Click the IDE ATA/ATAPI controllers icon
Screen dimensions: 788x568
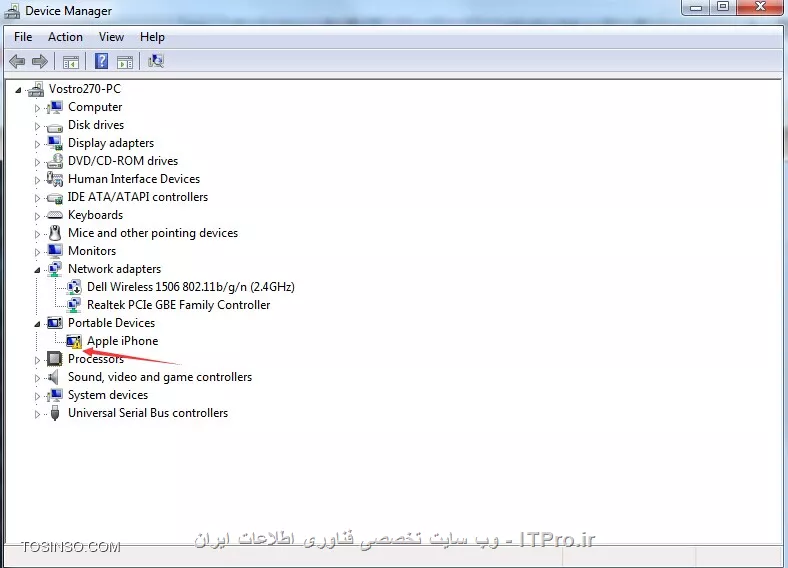point(54,198)
